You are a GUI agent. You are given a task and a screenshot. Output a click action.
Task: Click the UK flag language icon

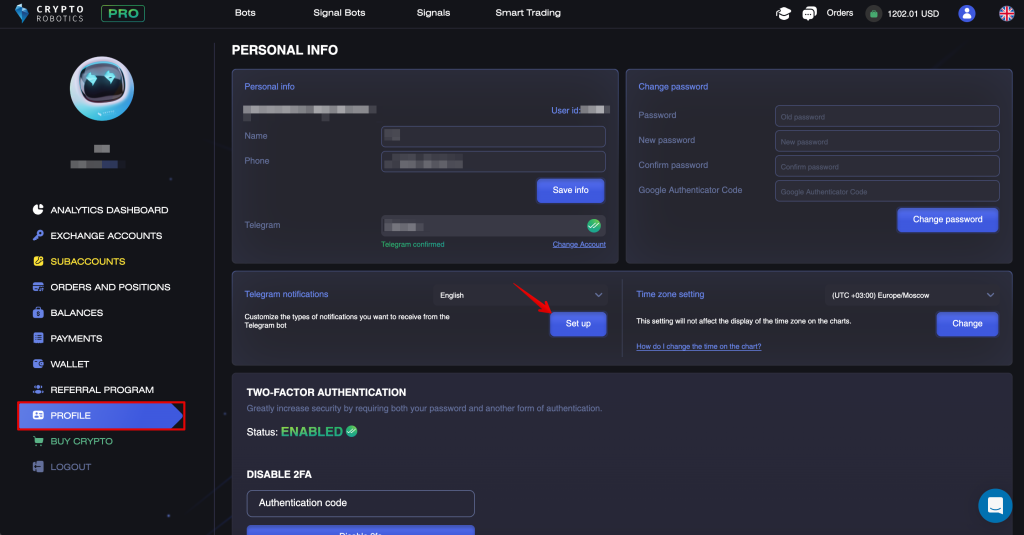(1007, 13)
